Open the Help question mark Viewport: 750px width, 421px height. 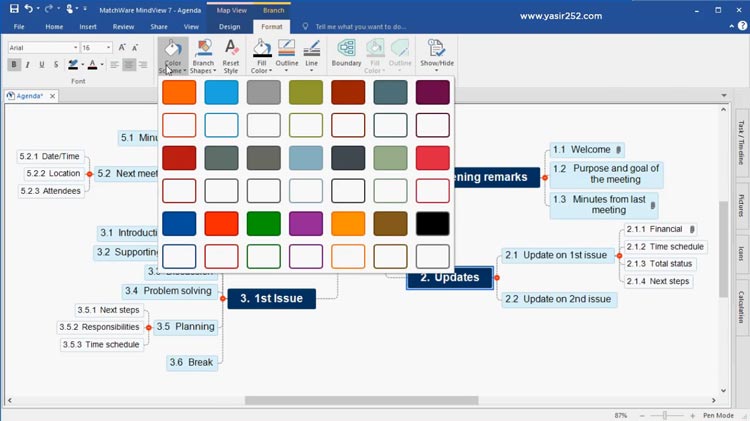click(x=742, y=26)
